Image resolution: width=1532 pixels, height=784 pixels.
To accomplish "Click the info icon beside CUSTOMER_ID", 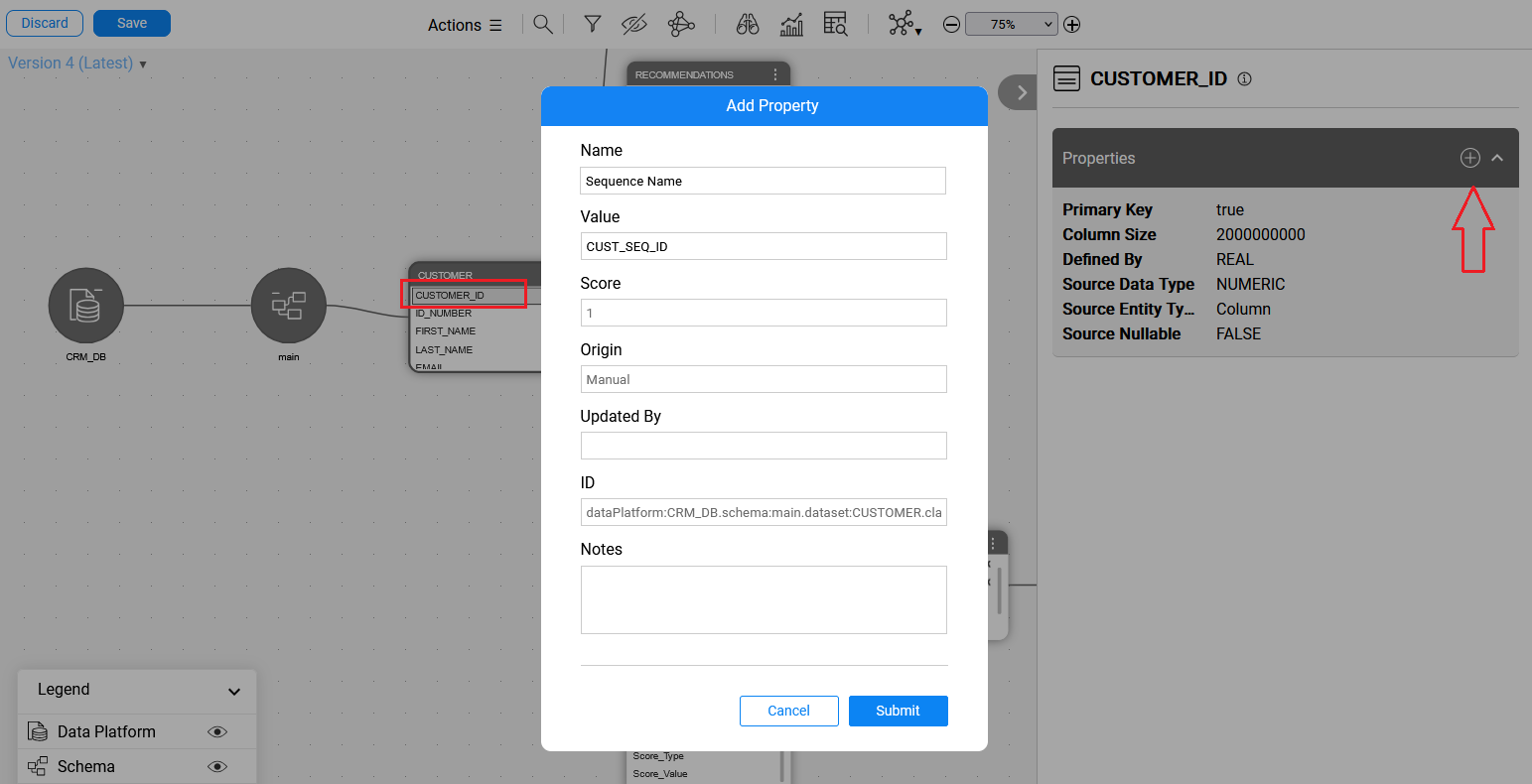I will pyautogui.click(x=1245, y=79).
